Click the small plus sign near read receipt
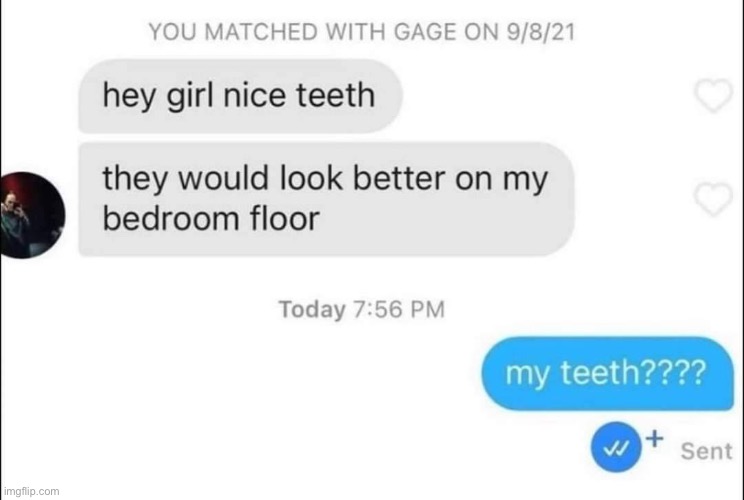 click(x=654, y=438)
